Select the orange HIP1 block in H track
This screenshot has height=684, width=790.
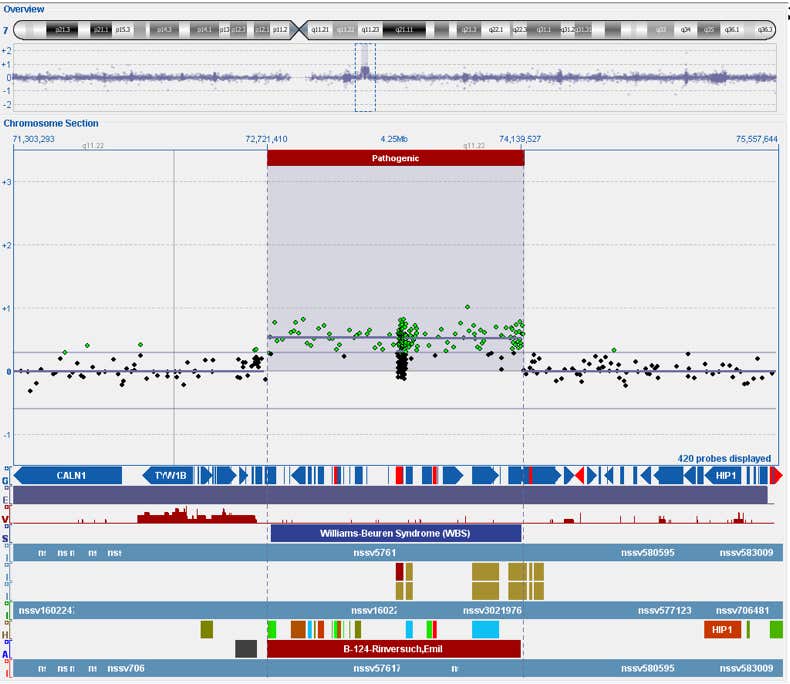click(x=722, y=630)
